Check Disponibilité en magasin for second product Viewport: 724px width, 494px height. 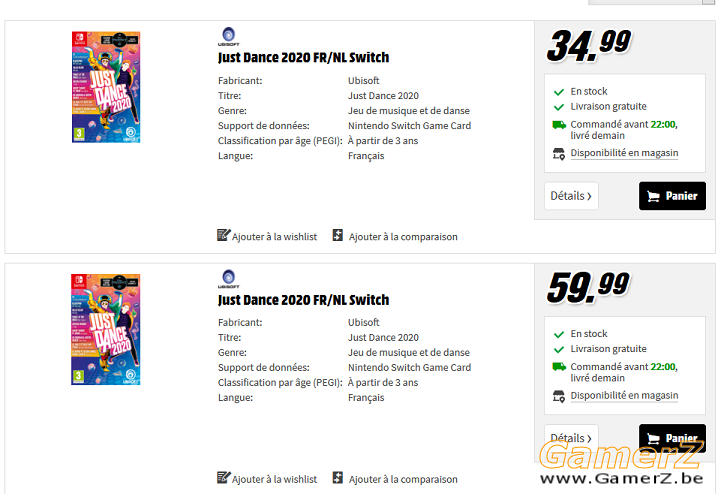tap(624, 396)
